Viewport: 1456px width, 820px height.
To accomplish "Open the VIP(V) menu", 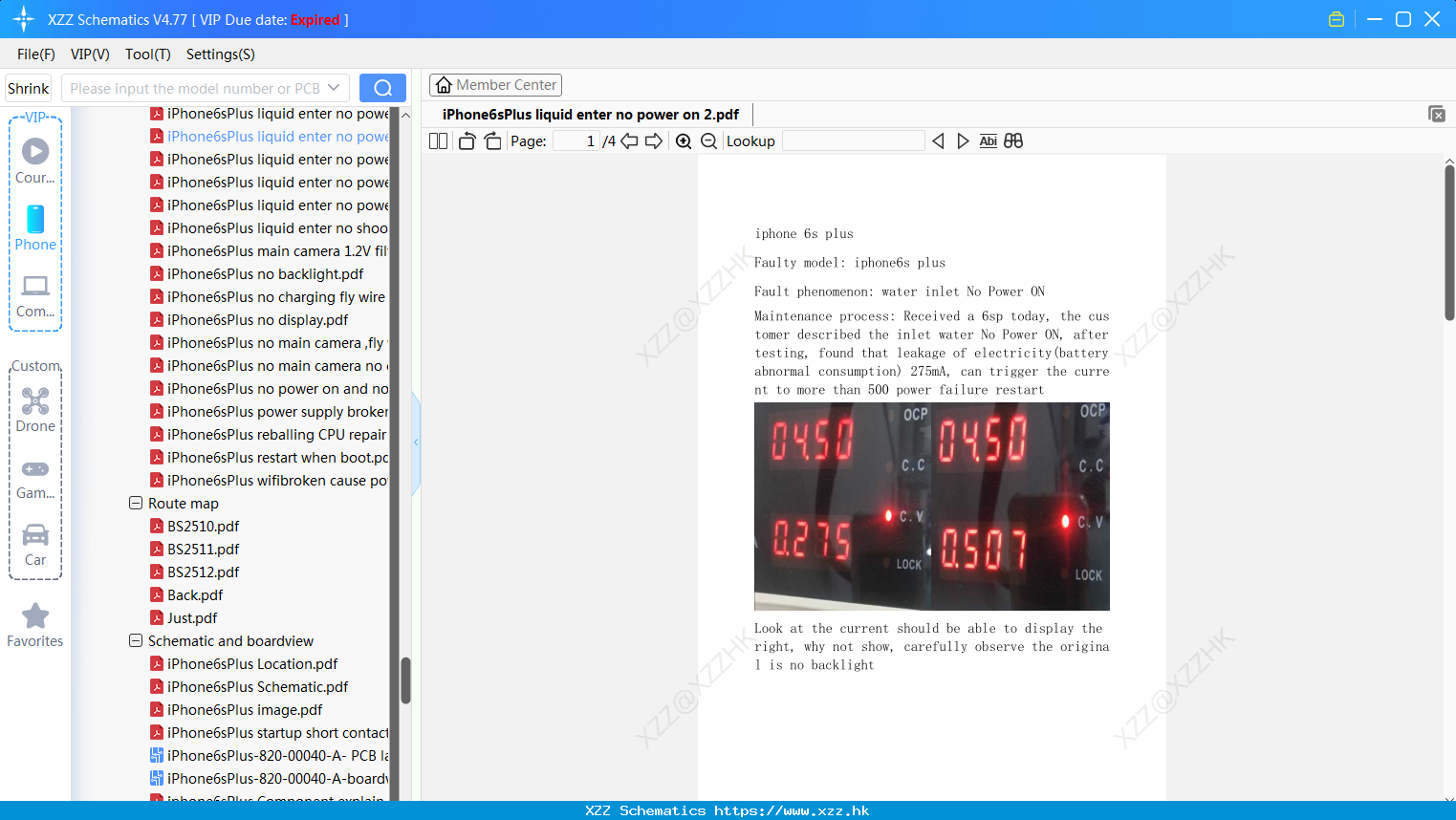I will (90, 54).
